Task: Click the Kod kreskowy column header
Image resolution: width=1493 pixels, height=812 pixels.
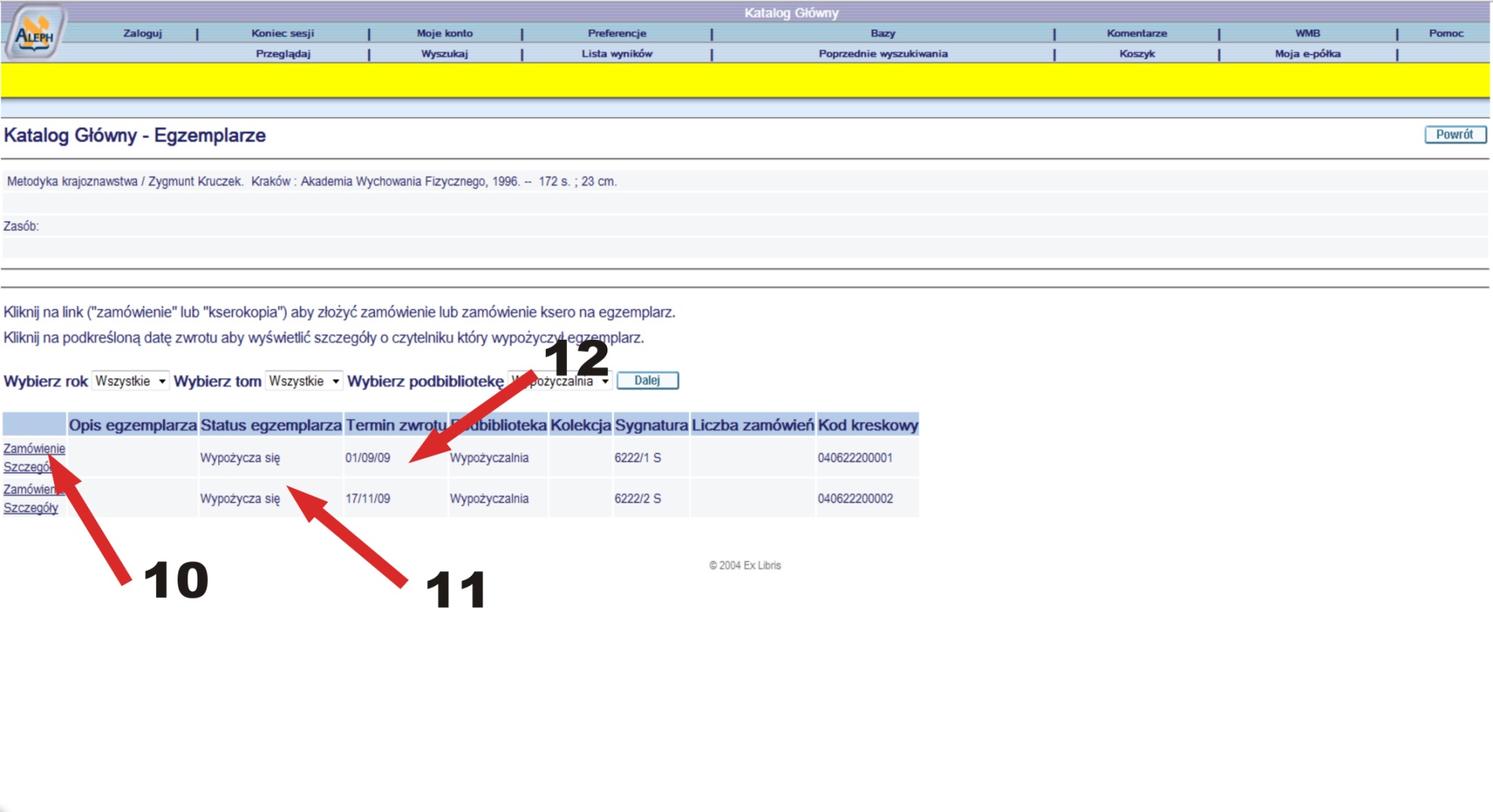Action: click(x=867, y=424)
